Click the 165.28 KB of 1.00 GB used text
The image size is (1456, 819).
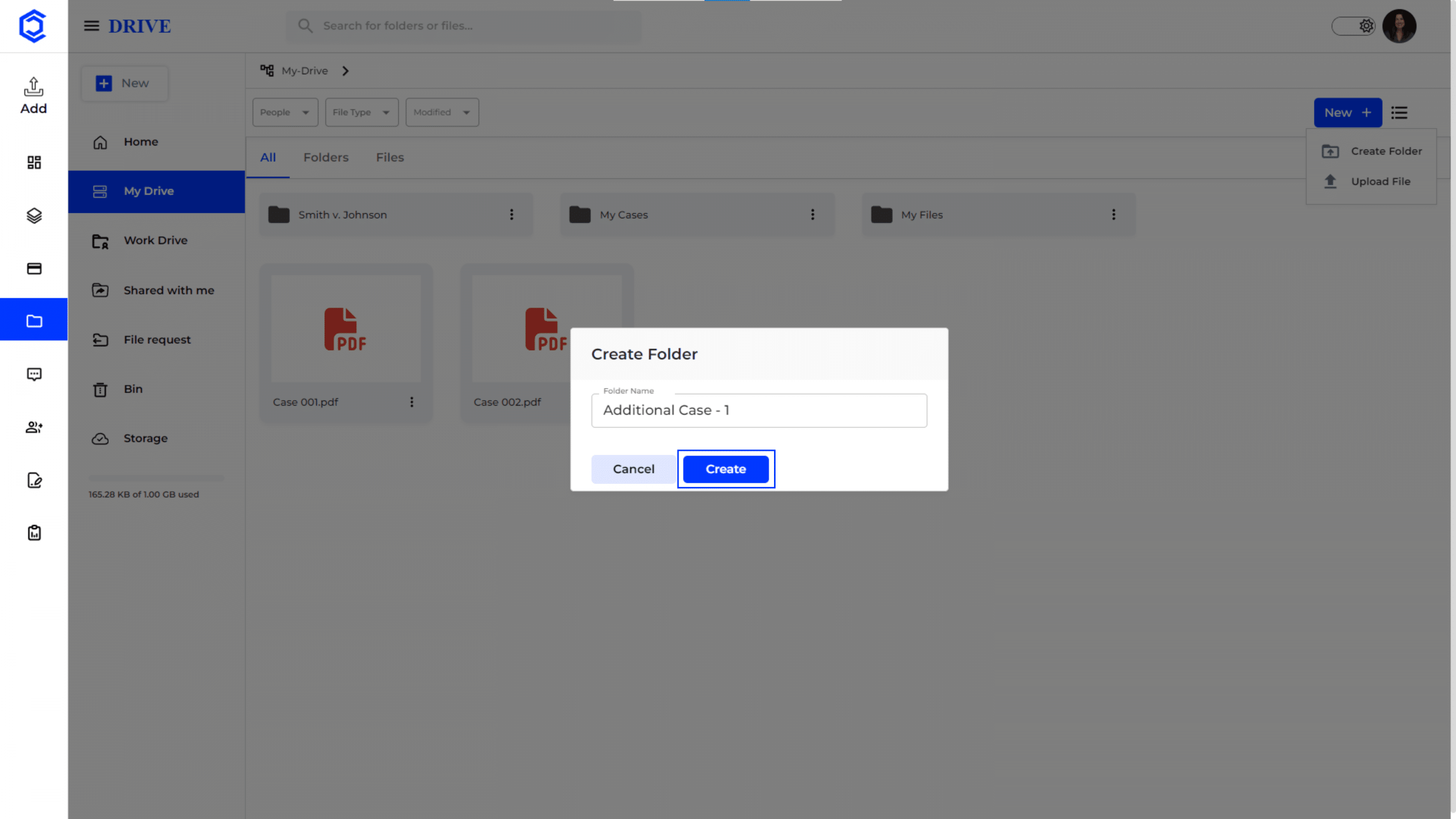tap(144, 494)
